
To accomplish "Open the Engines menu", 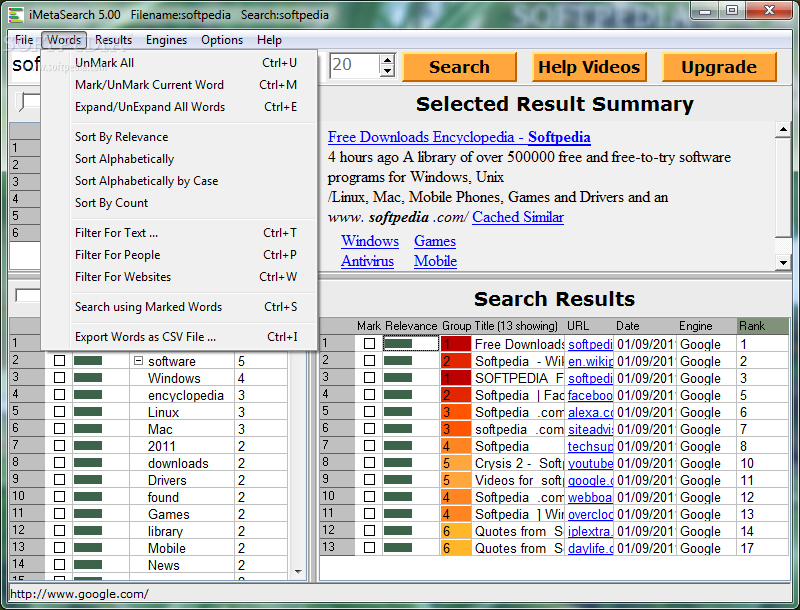I will point(166,40).
